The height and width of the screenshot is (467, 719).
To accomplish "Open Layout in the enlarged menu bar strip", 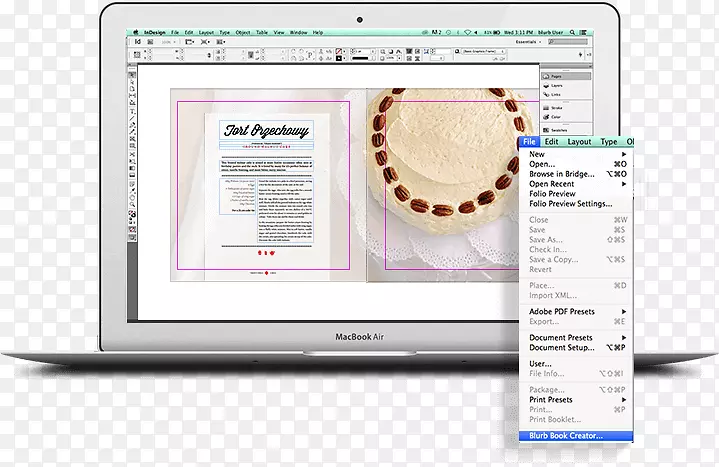I will coord(579,142).
